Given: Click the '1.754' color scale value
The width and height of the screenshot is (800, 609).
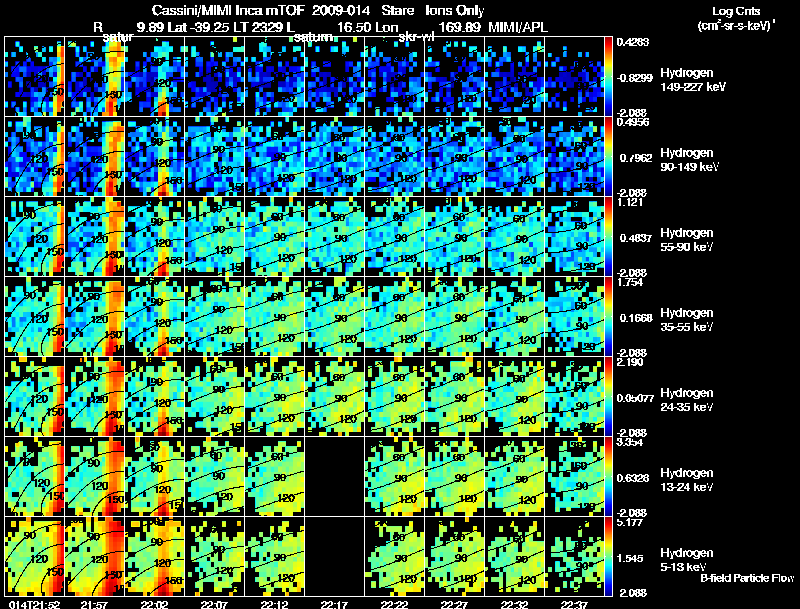Looking at the screenshot, I should click(x=630, y=282).
